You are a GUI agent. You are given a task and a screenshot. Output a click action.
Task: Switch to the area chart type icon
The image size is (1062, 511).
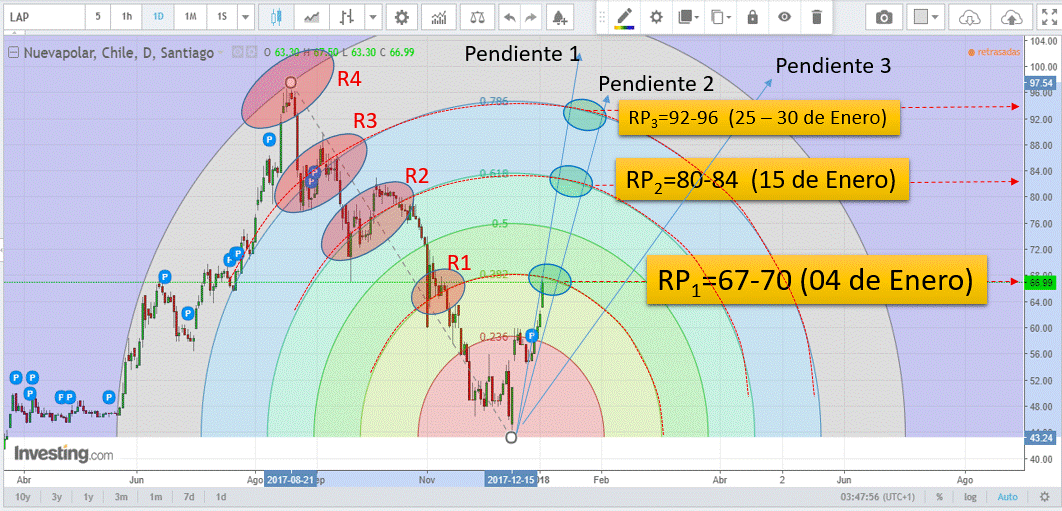pyautogui.click(x=312, y=17)
